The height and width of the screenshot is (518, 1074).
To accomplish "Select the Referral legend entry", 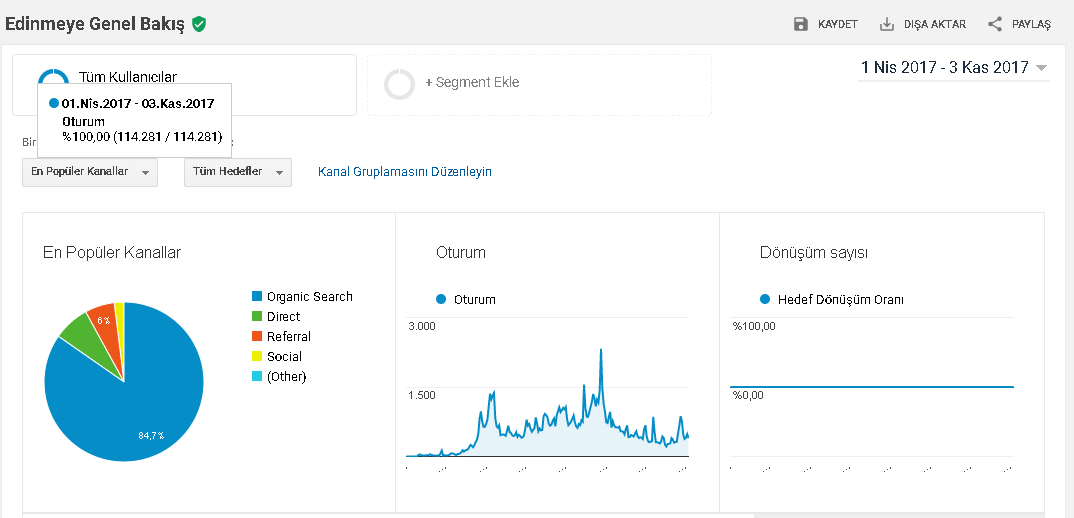I will [282, 336].
